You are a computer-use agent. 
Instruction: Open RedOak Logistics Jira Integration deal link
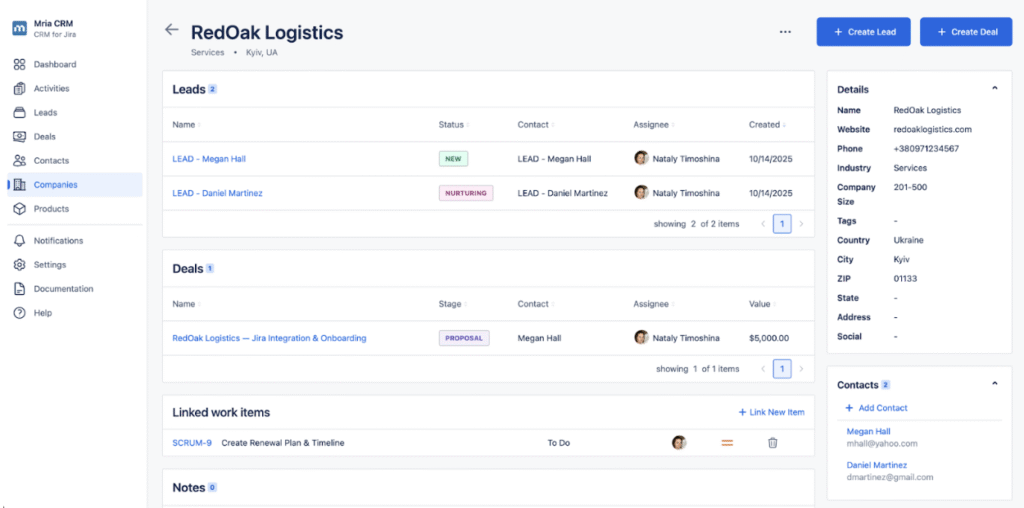tap(269, 338)
